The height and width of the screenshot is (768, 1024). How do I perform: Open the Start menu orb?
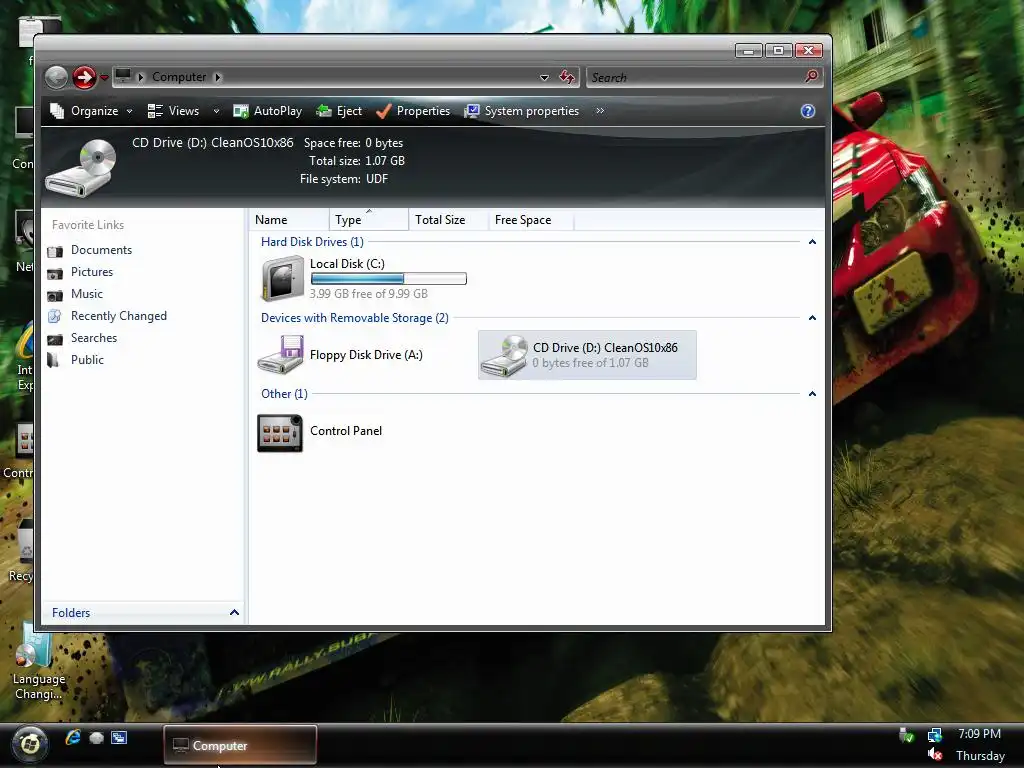29,743
